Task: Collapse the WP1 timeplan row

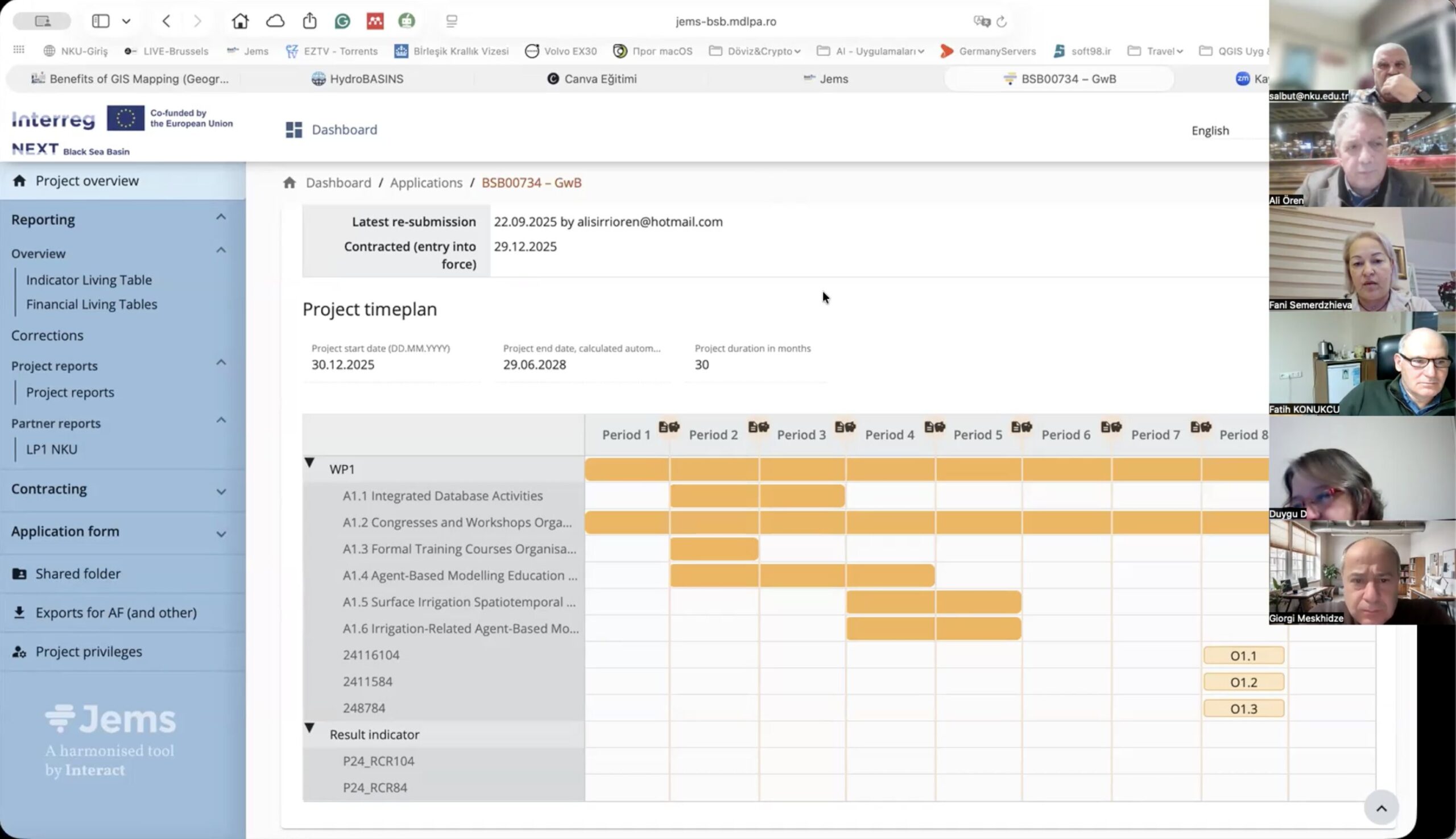Action: [309, 462]
